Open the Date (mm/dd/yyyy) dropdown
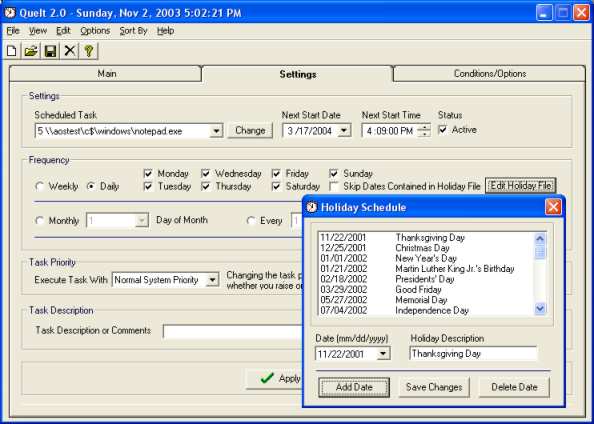The width and height of the screenshot is (594, 424). click(x=383, y=354)
